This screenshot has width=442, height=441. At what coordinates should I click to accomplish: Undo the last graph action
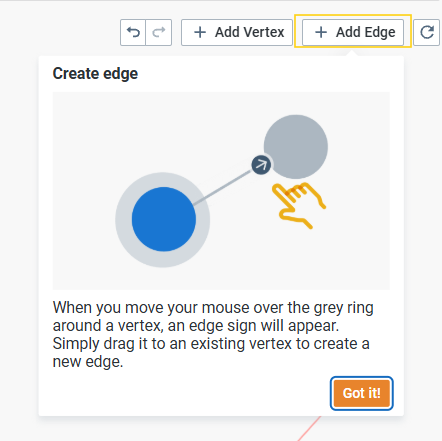[133, 32]
